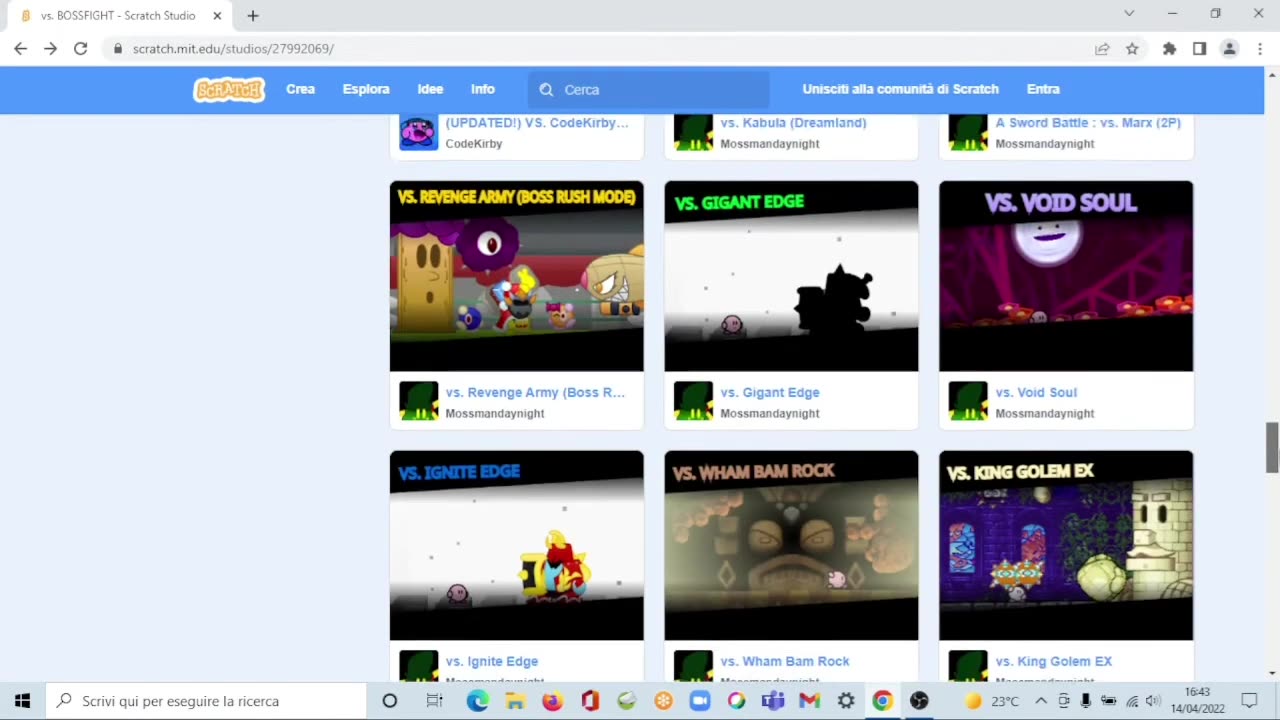Open Microsoft Office from the taskbar
1280x720 pixels.
point(589,701)
